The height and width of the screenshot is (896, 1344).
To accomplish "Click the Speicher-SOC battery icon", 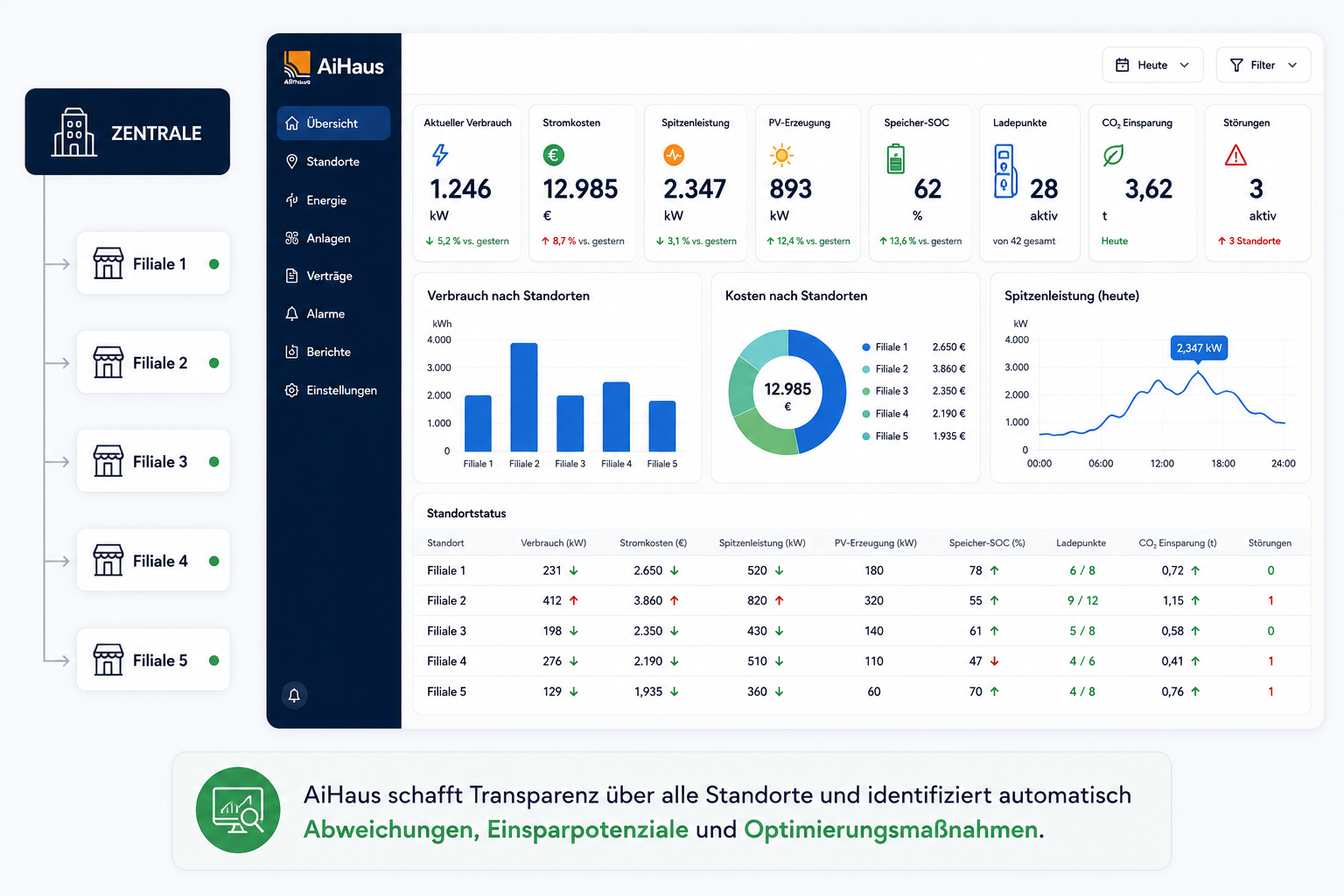I will pyautogui.click(x=895, y=159).
